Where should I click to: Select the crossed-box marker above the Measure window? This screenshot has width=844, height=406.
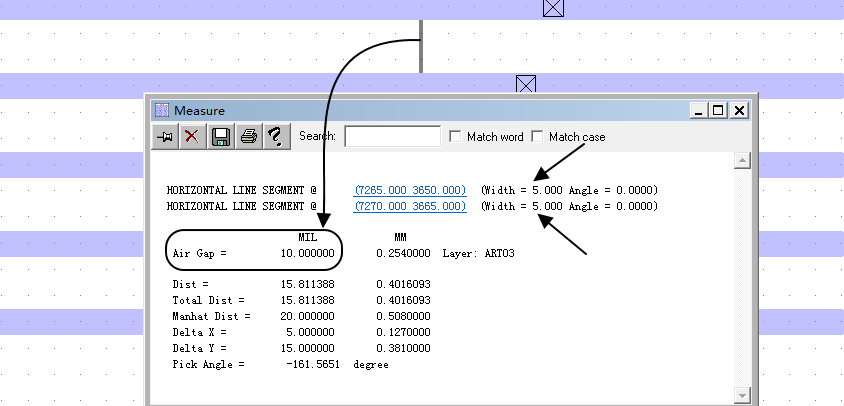coord(526,84)
